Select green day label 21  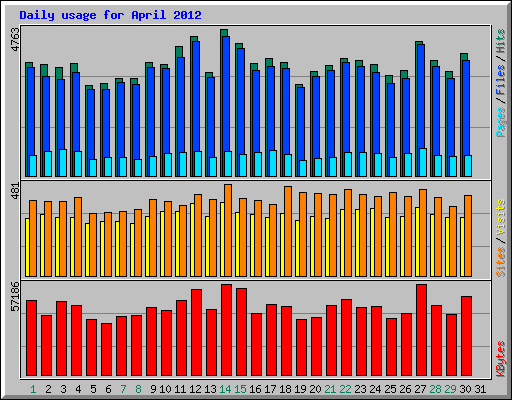[x=330, y=389]
